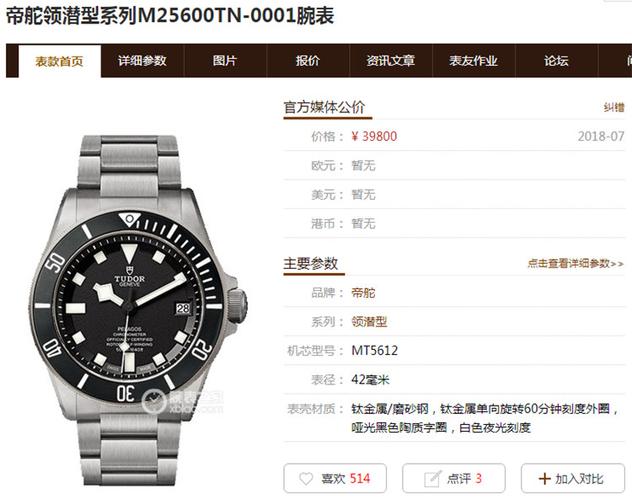Switch to the 详细参数 tab
This screenshot has width=632, height=500.
[x=142, y=60]
